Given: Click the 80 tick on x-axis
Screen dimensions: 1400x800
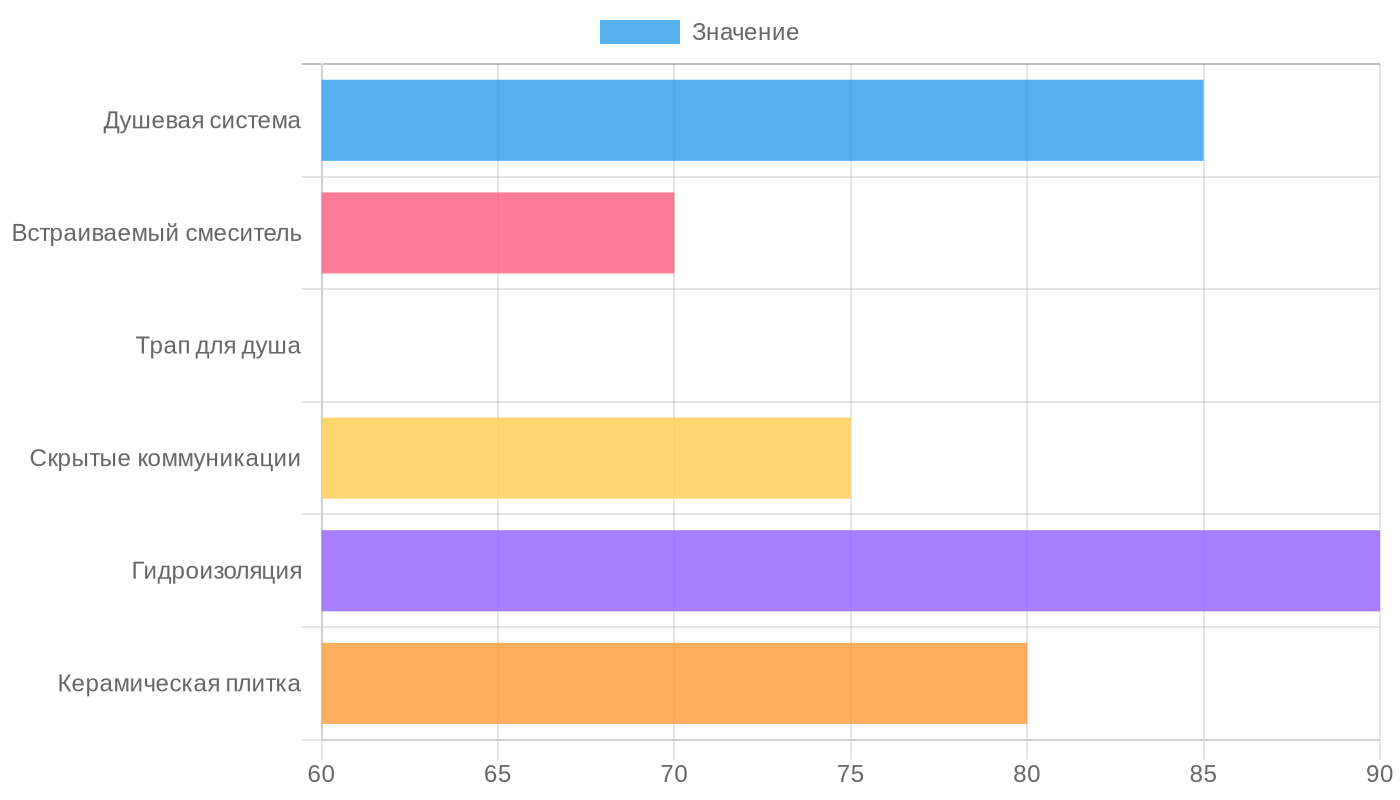Looking at the screenshot, I should pyautogui.click(x=1027, y=774).
